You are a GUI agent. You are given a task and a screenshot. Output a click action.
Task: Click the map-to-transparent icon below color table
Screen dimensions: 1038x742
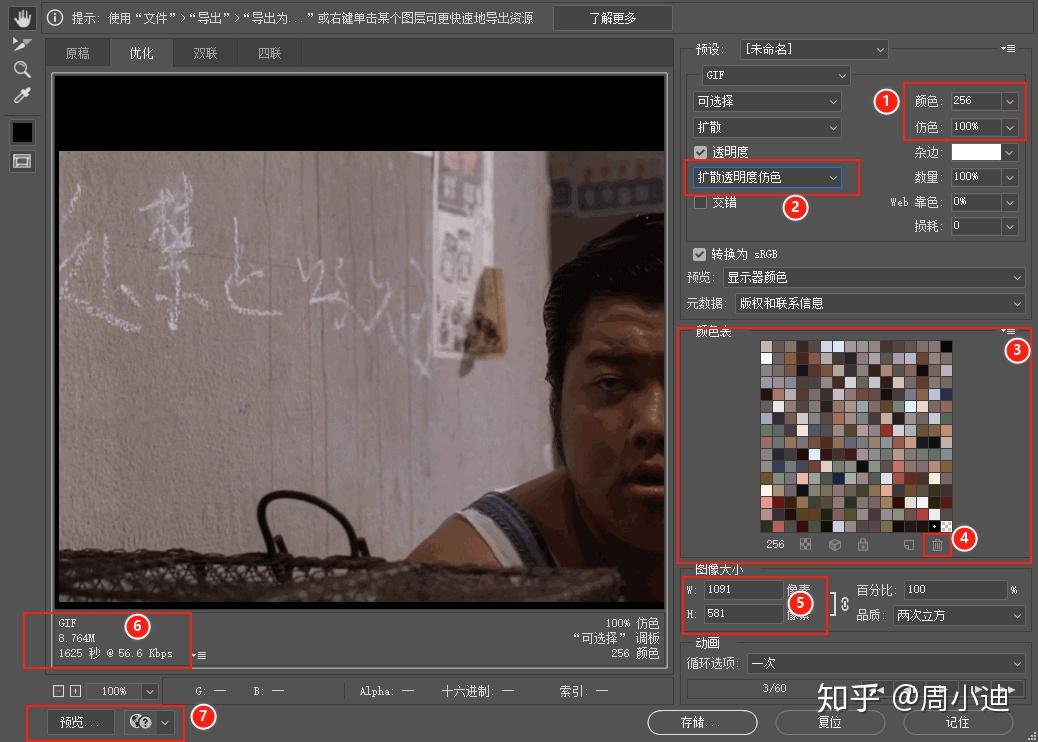pos(806,544)
